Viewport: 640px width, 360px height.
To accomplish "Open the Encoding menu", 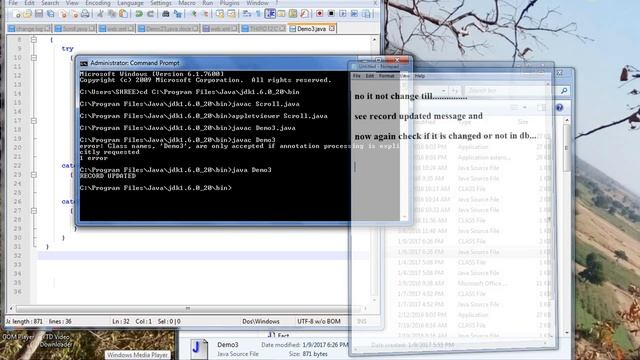I will coord(98,3).
